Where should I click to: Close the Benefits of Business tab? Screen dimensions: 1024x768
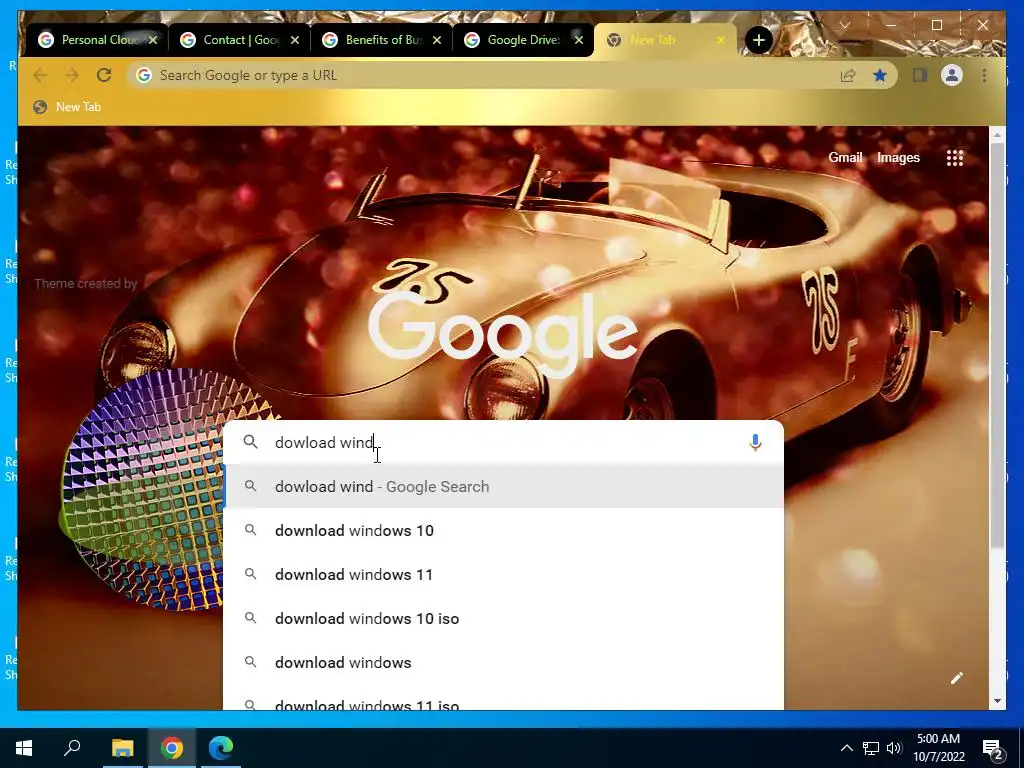437,40
